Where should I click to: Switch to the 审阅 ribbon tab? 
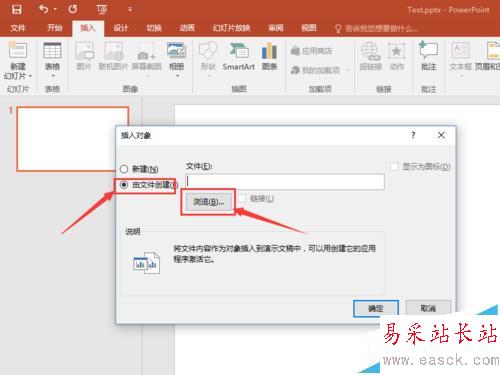276,28
